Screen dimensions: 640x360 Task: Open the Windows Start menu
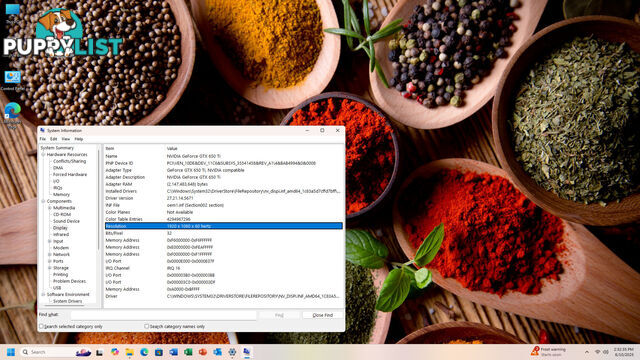click(x=11, y=352)
